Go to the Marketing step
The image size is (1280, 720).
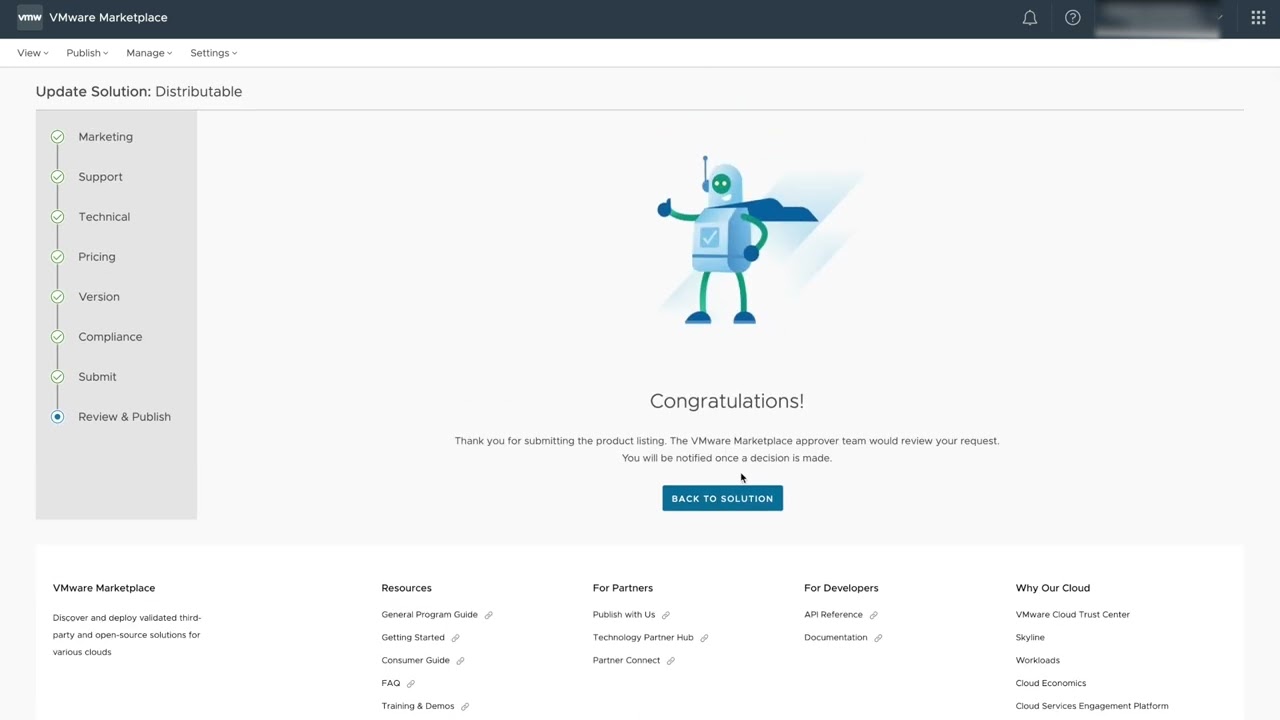tap(105, 137)
